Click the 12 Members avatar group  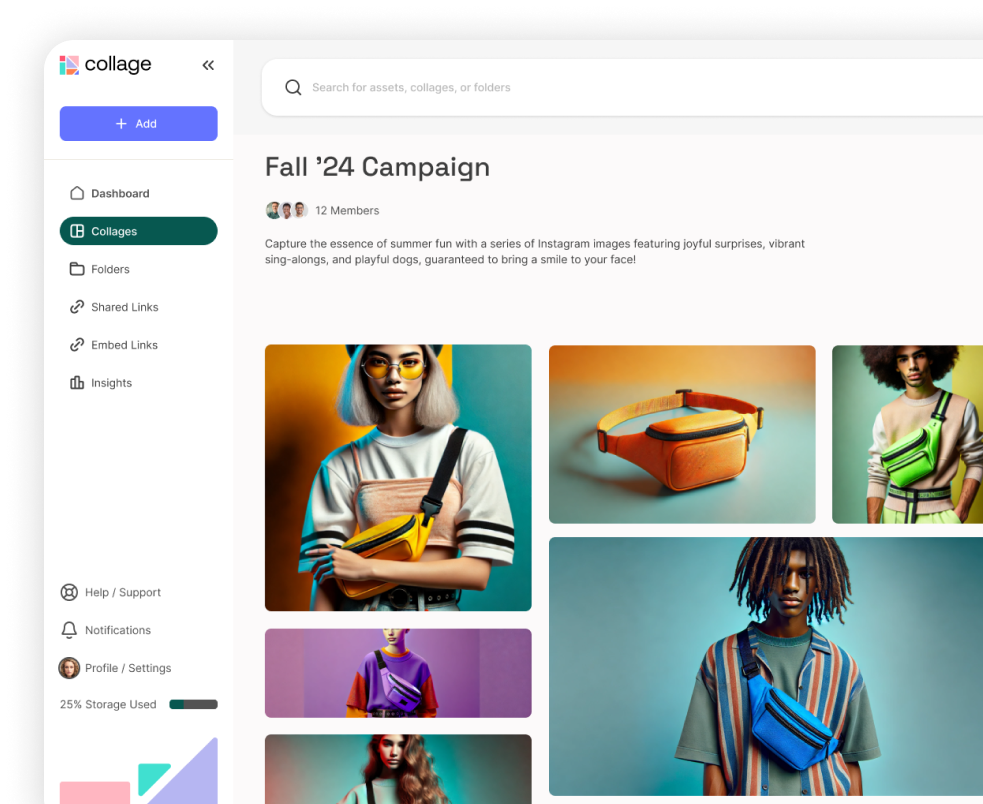(x=287, y=210)
